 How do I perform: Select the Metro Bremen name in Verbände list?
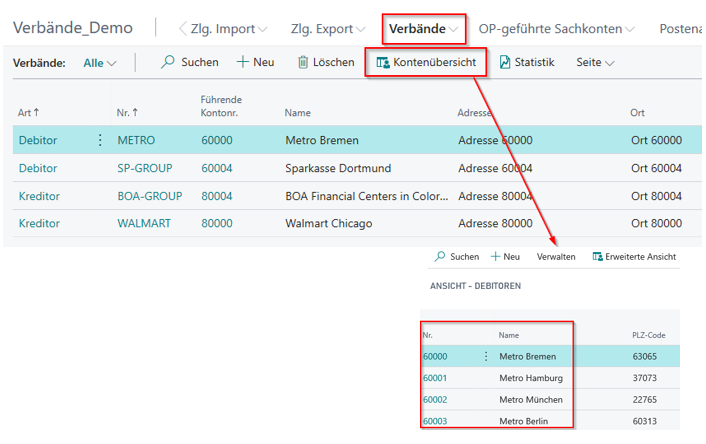pos(321,140)
